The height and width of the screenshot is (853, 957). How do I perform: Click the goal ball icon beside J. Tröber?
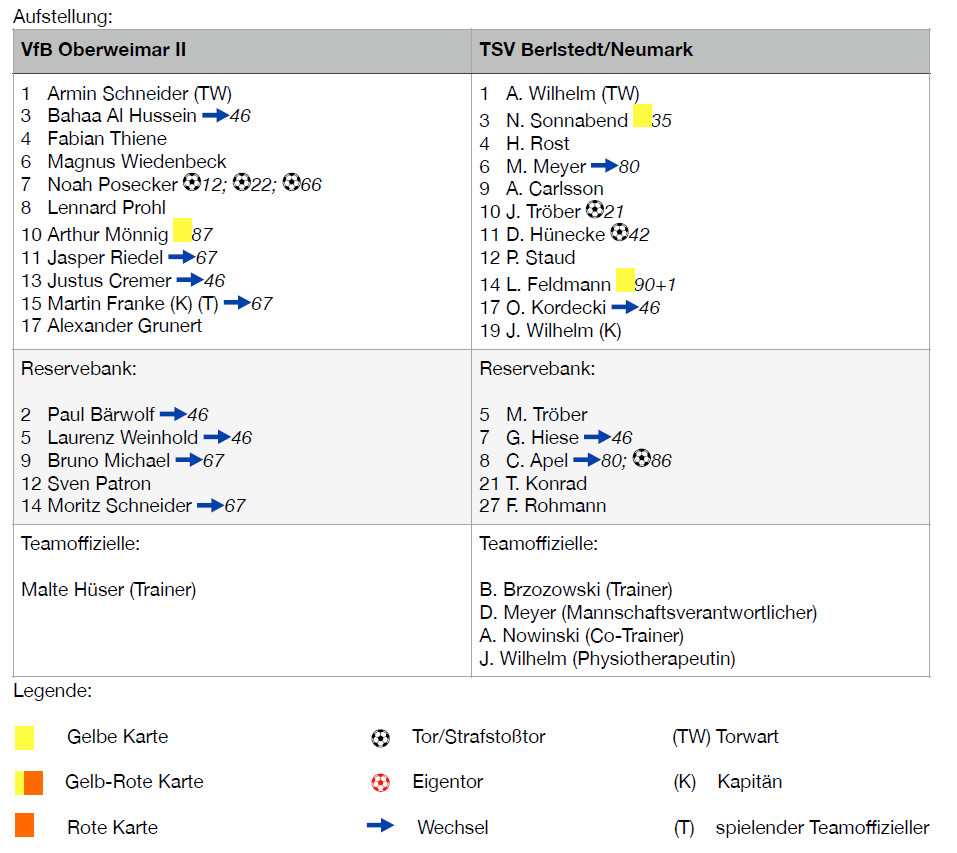(595, 210)
